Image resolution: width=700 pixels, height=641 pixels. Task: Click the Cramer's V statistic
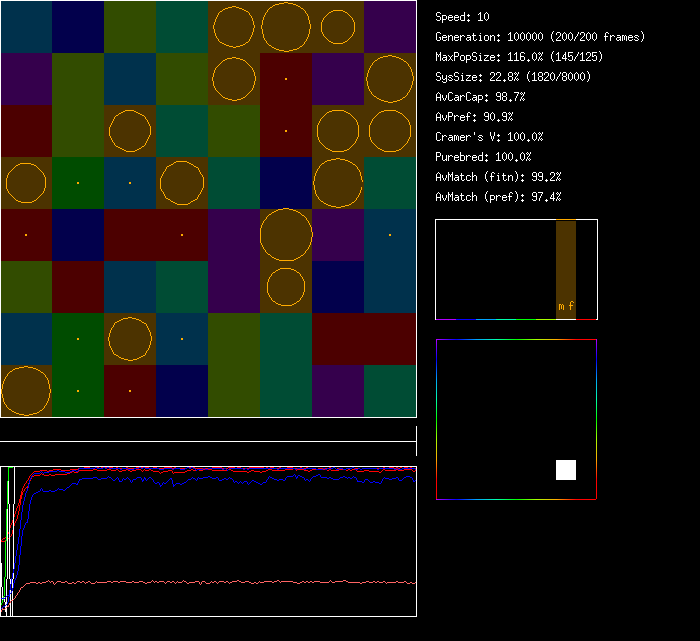tap(489, 137)
